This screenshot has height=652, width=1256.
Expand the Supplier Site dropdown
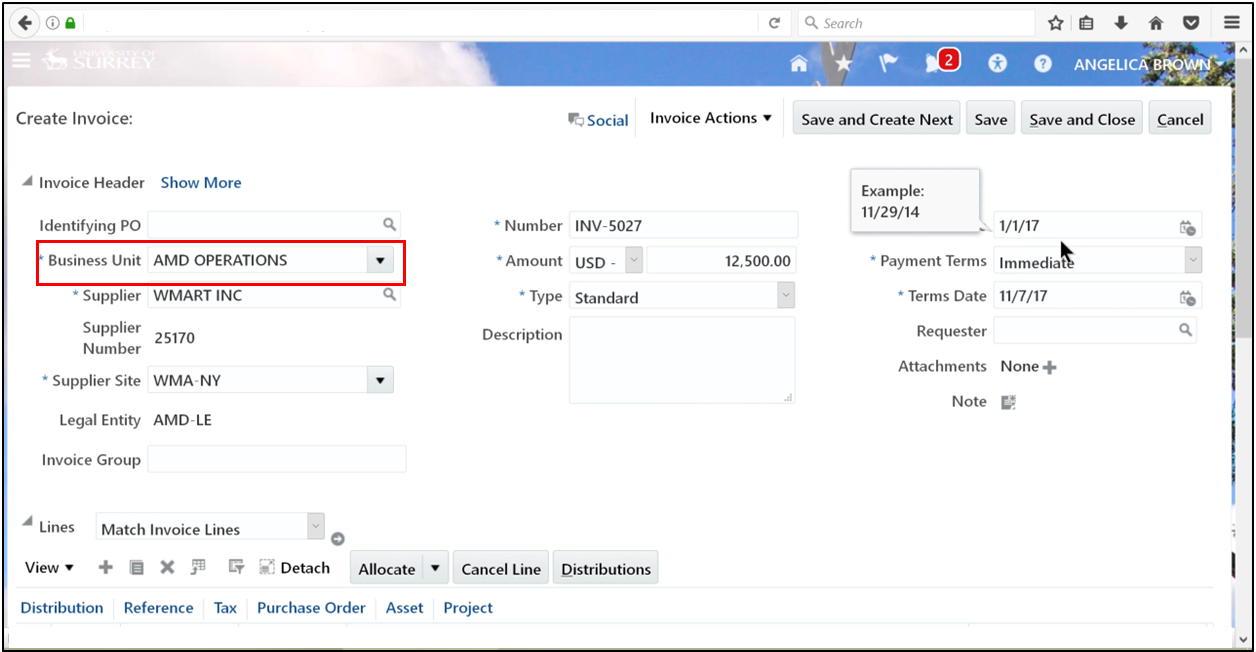pos(380,379)
